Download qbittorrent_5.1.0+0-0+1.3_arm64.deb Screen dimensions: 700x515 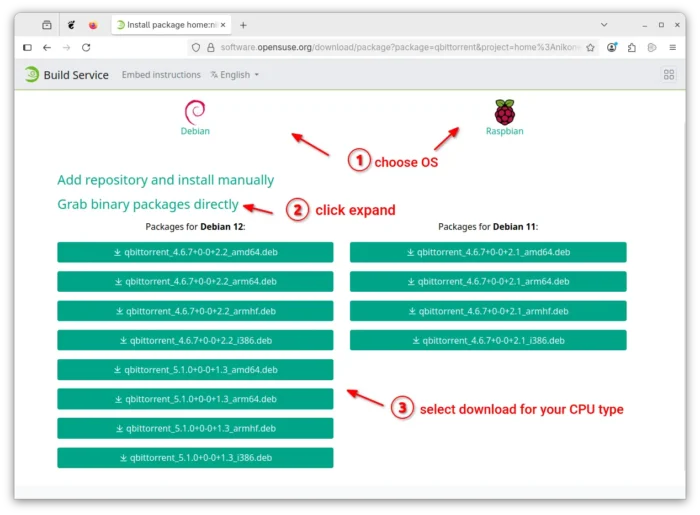tap(195, 399)
